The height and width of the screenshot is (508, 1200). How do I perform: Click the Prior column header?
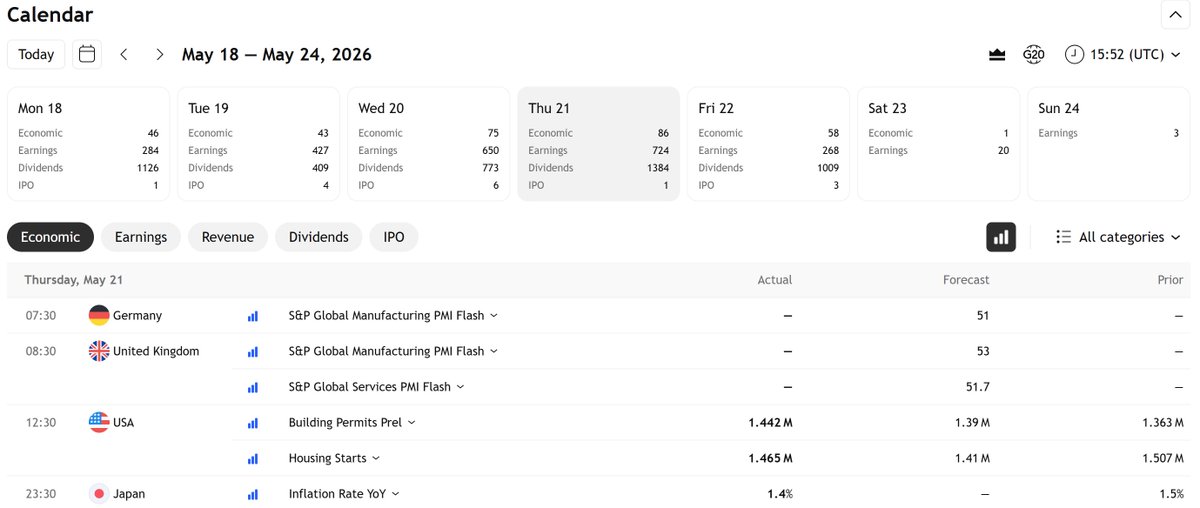[1171, 280]
